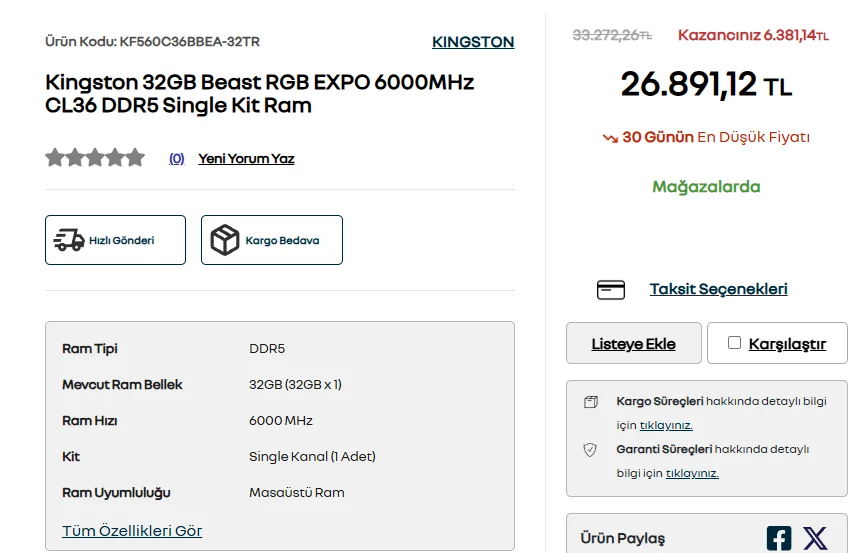Image resolution: width=858 pixels, height=553 pixels.
Task: Click the Hızlı Gönderi badge
Action: (115, 240)
